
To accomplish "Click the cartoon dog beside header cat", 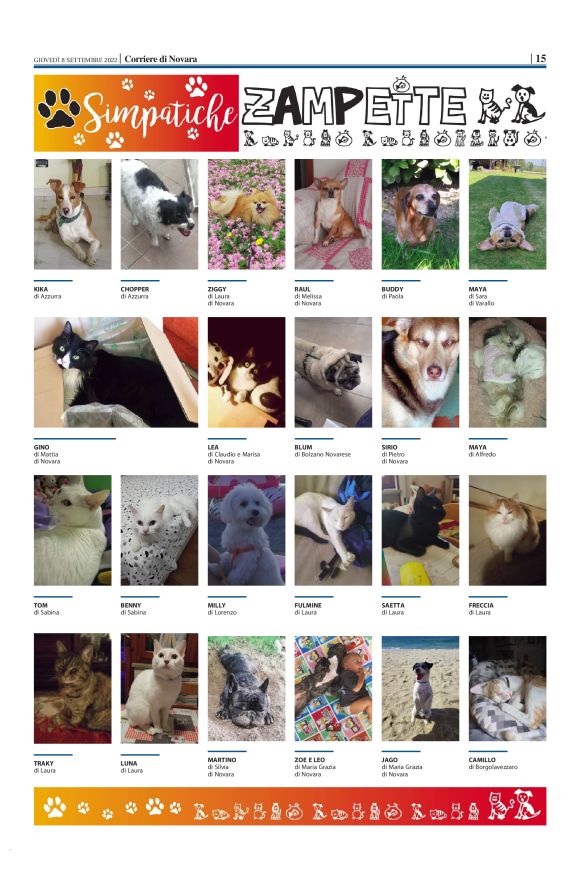I will pos(527,104).
